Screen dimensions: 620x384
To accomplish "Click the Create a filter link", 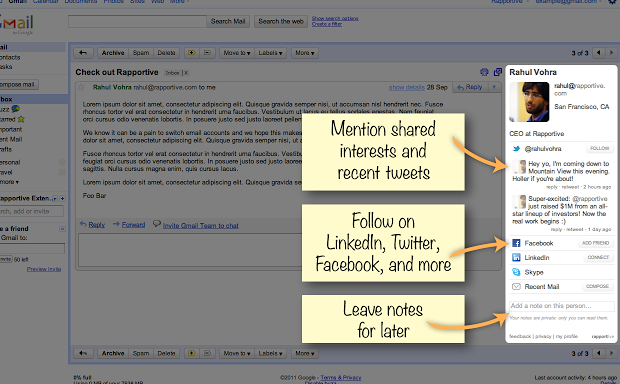I will click(x=327, y=24).
